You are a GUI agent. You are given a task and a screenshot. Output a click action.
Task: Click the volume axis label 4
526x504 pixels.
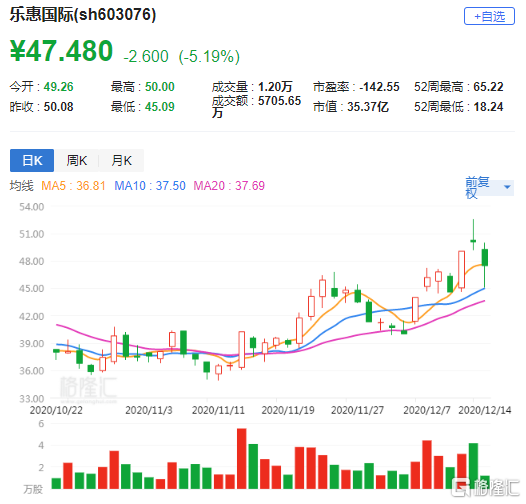click(x=41, y=445)
